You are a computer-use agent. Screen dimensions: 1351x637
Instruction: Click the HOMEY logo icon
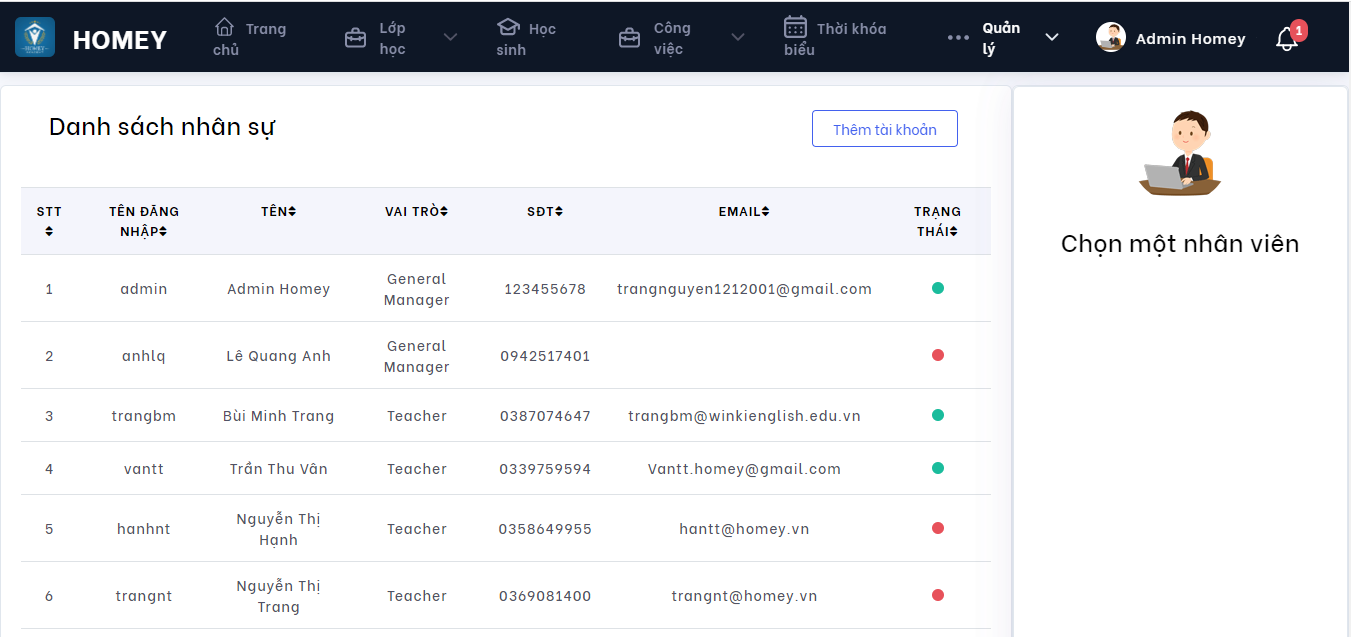pos(35,38)
